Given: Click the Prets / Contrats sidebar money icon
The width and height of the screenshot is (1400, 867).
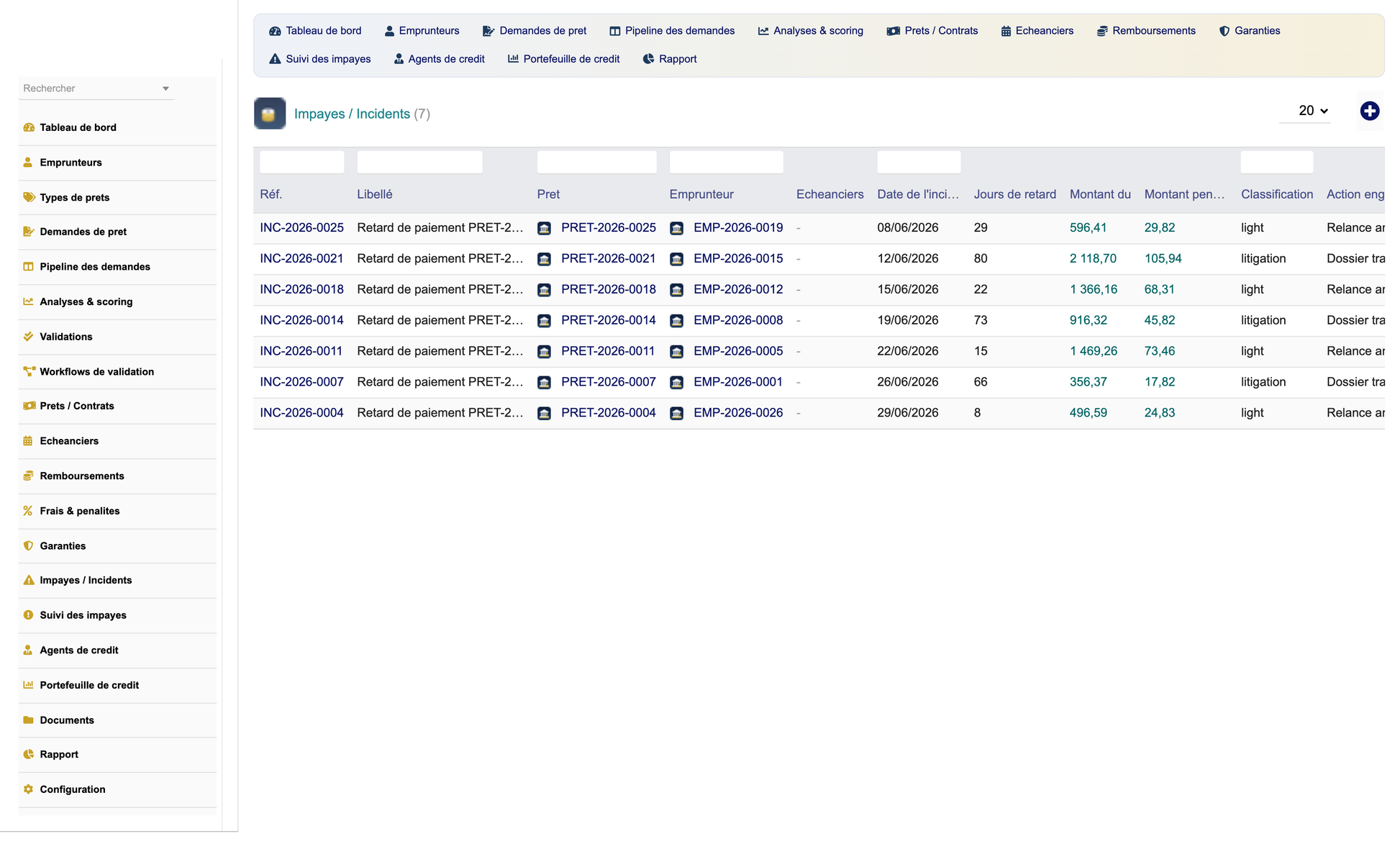Looking at the screenshot, I should (x=29, y=406).
